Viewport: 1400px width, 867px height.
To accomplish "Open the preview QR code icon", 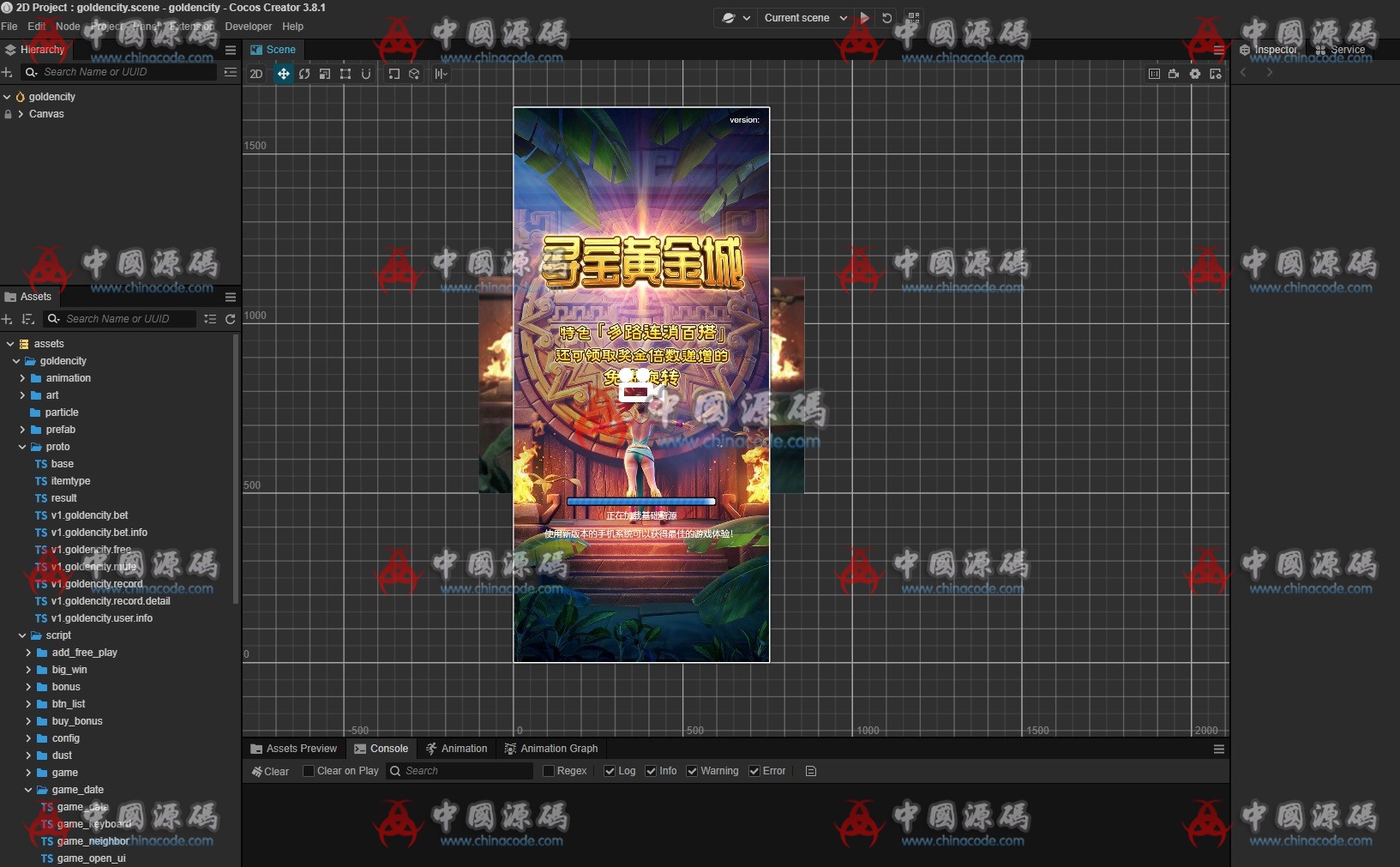I will tap(914, 18).
